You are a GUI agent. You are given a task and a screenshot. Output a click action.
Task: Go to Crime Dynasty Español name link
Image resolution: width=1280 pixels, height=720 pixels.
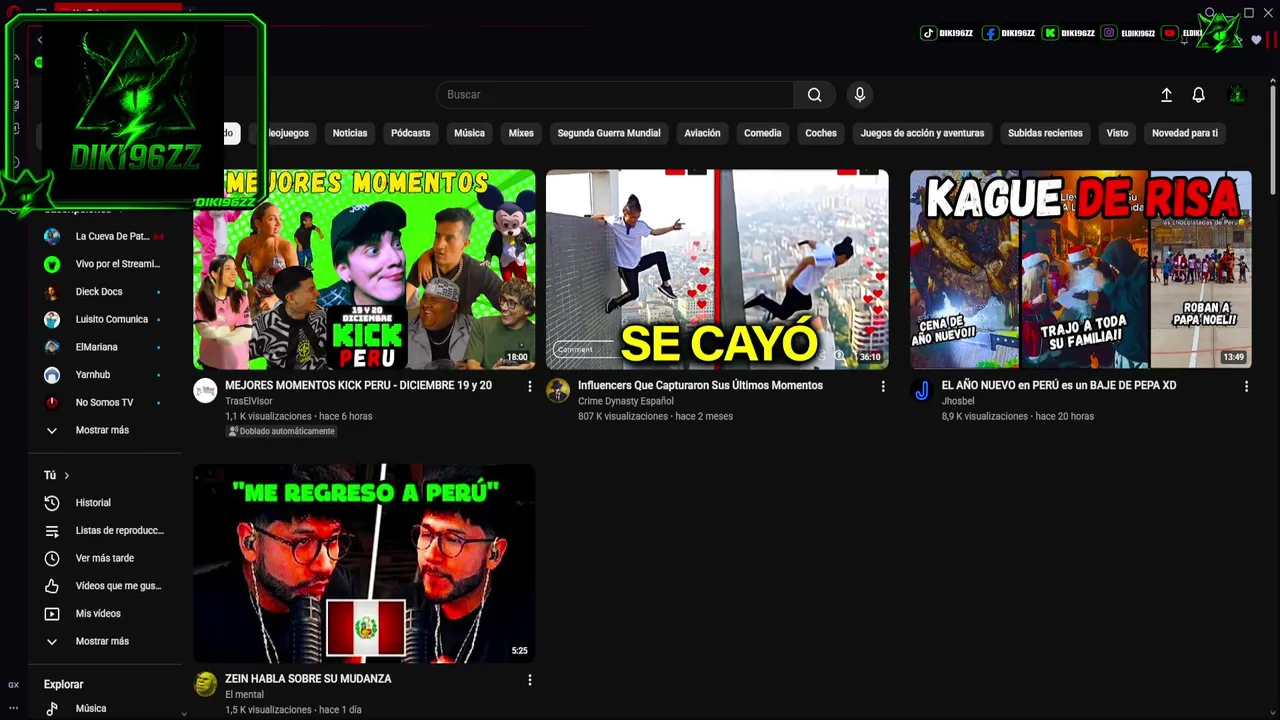click(626, 401)
